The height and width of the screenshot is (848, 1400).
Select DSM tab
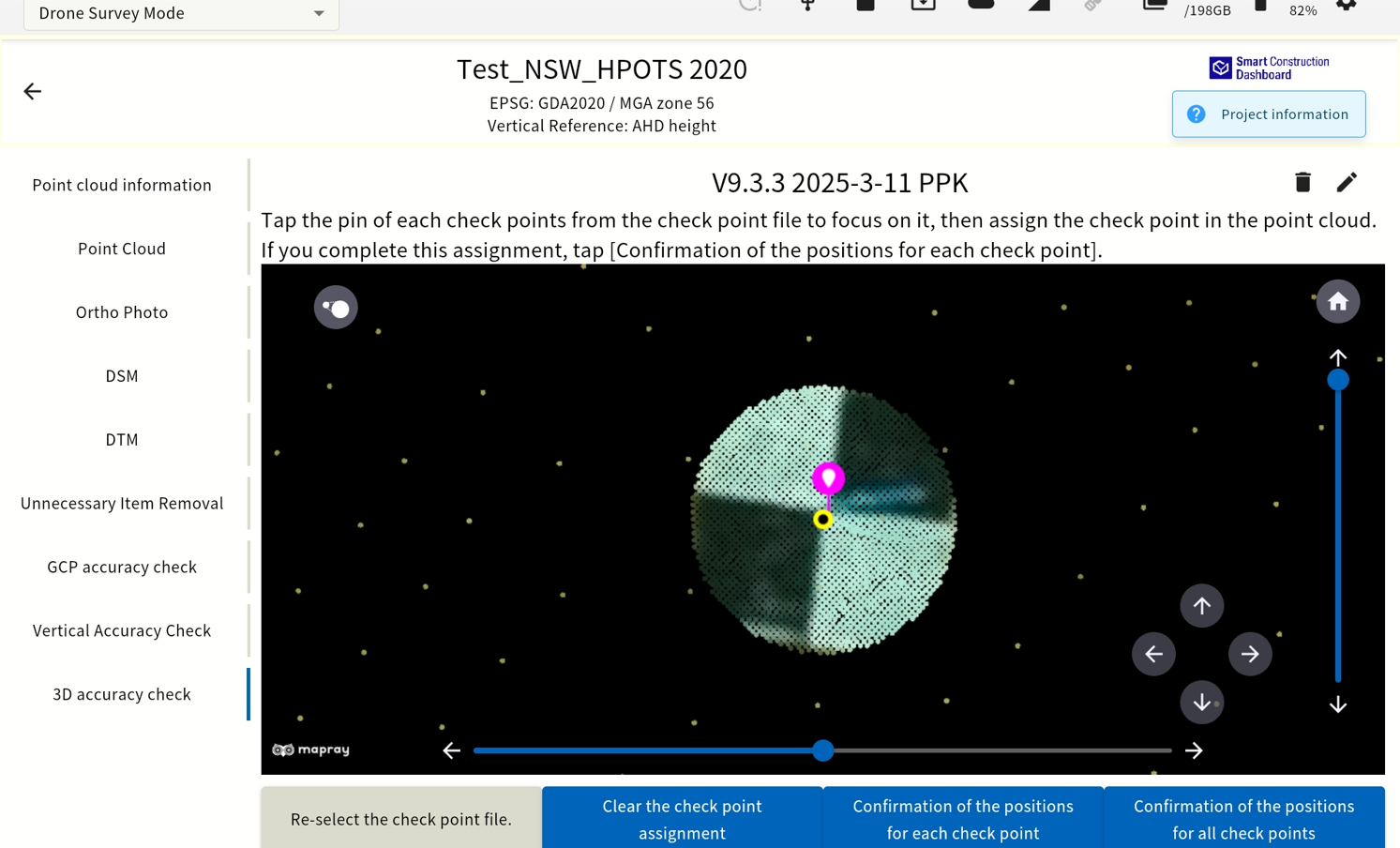click(x=122, y=376)
